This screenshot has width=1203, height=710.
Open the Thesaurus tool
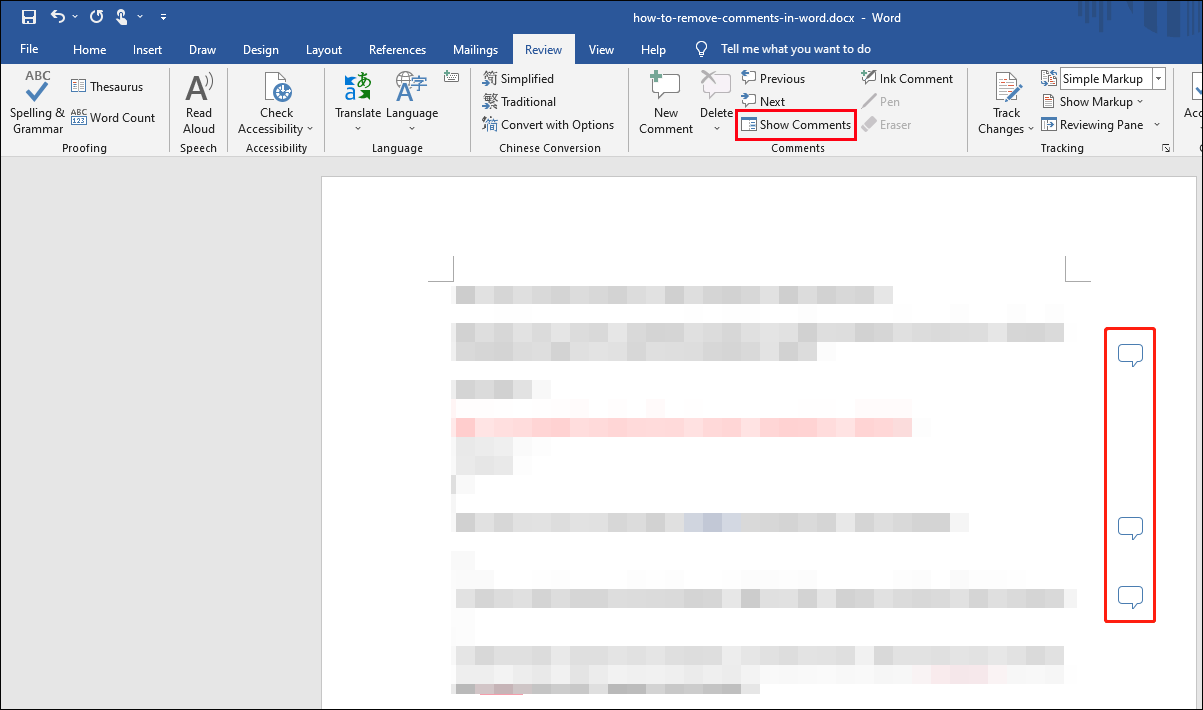[x=106, y=87]
